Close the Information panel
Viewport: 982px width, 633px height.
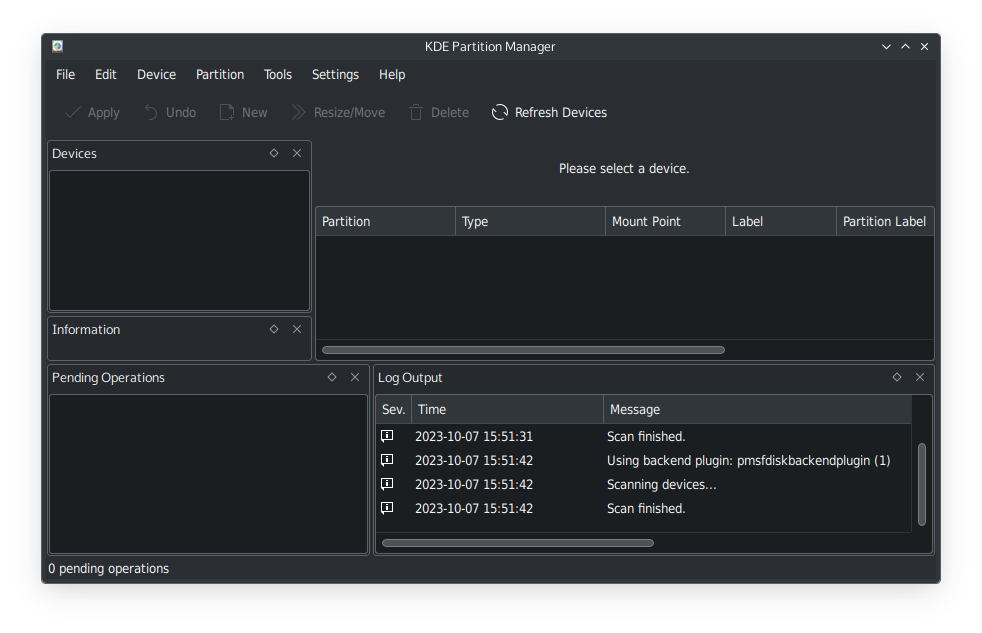297,329
